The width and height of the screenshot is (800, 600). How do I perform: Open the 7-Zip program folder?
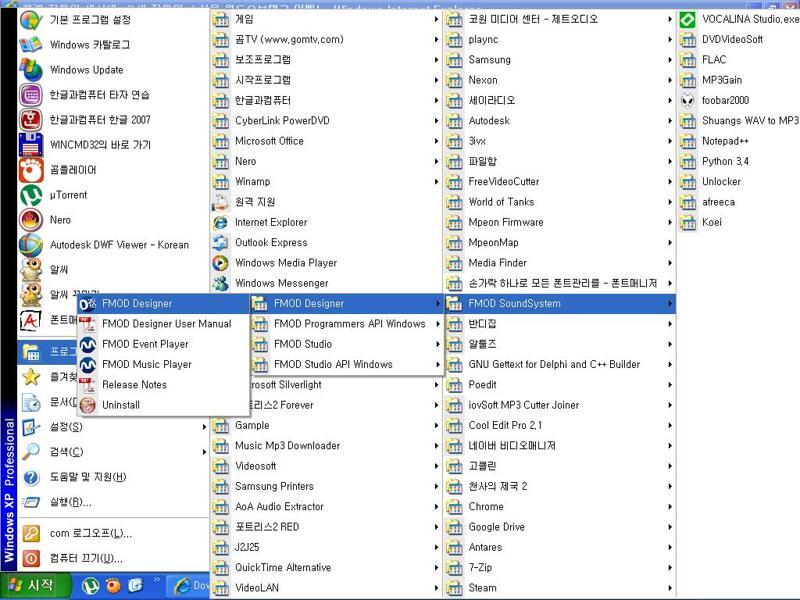560,567
